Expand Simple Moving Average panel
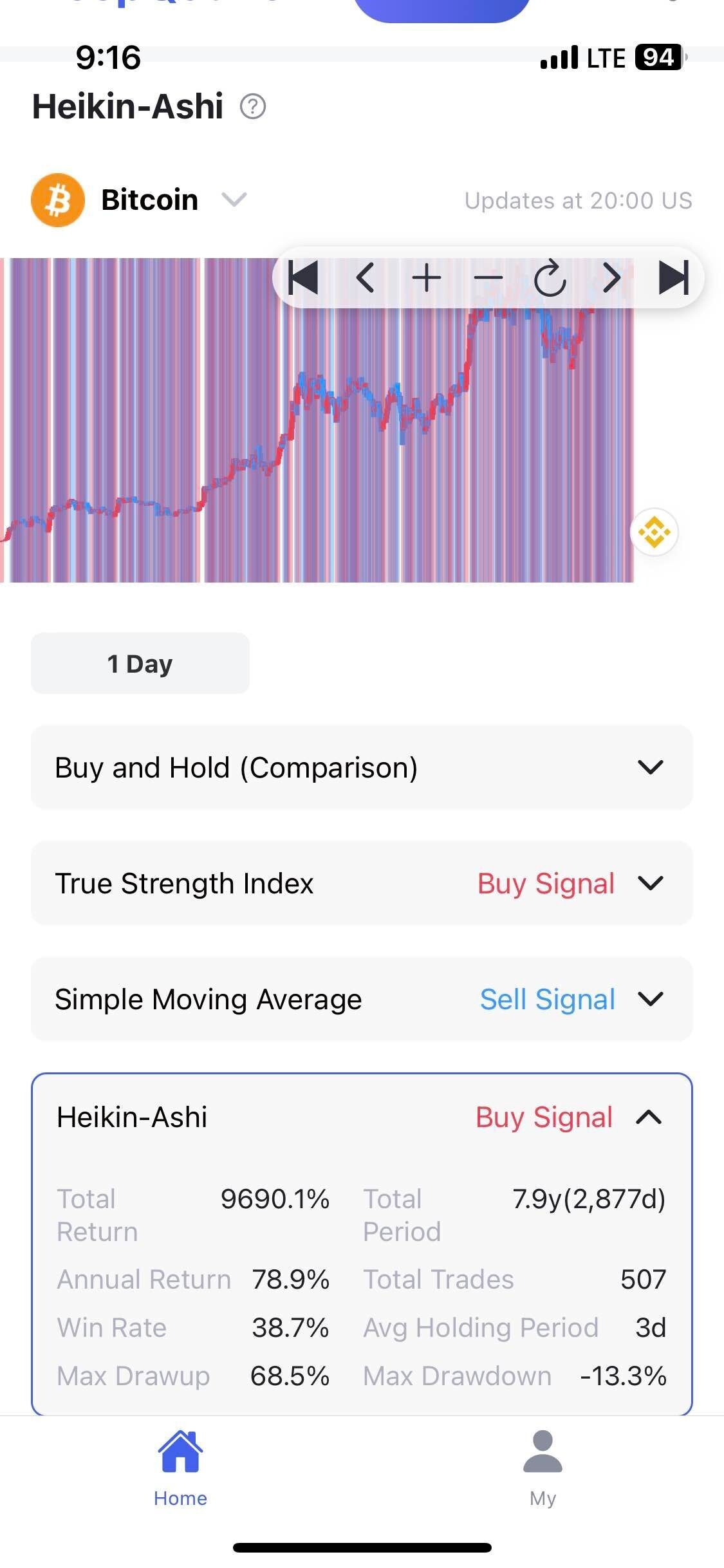Screen dimensions: 724x1568 click(650, 999)
